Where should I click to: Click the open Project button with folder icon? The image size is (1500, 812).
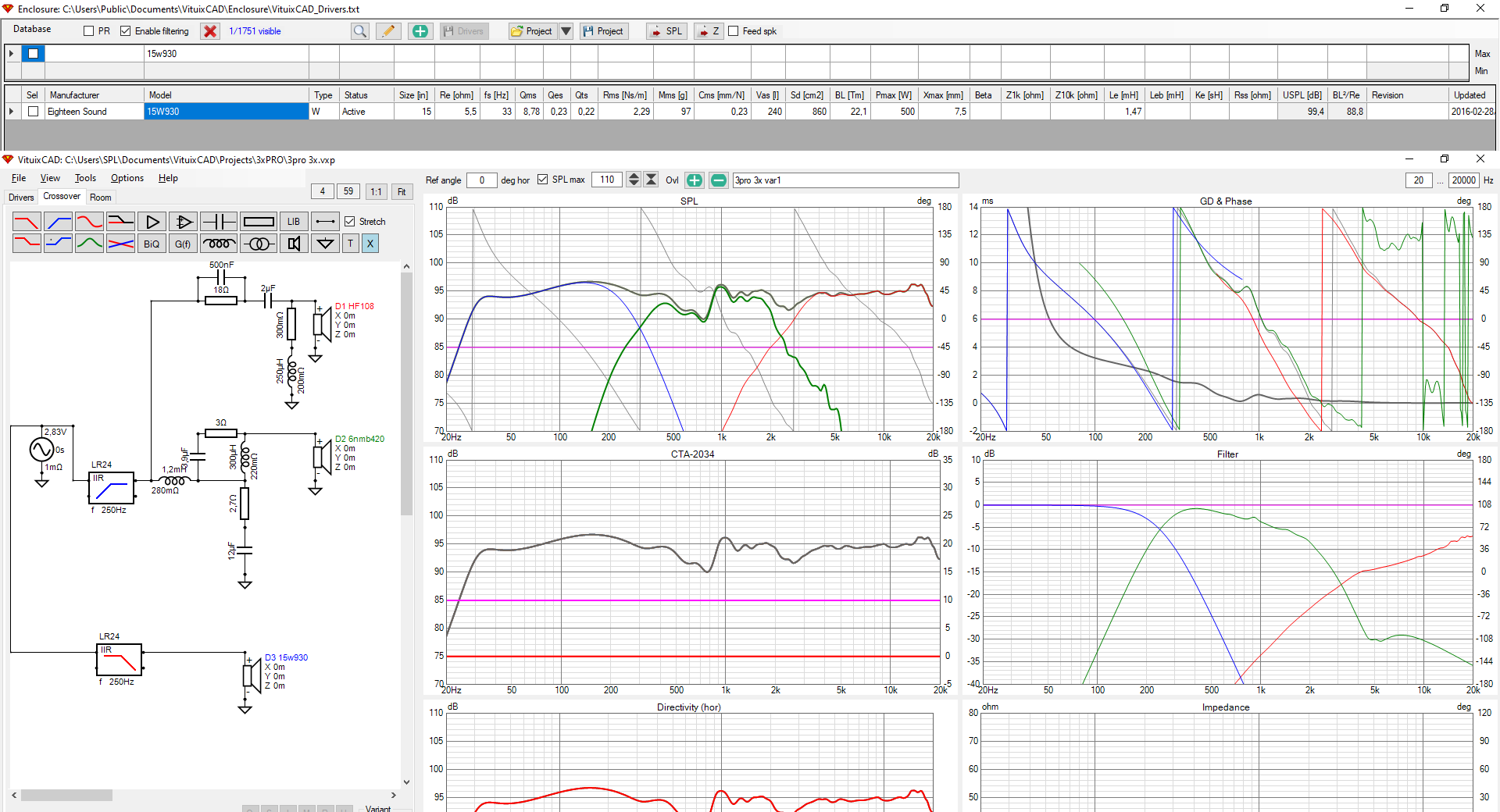pyautogui.click(x=532, y=31)
